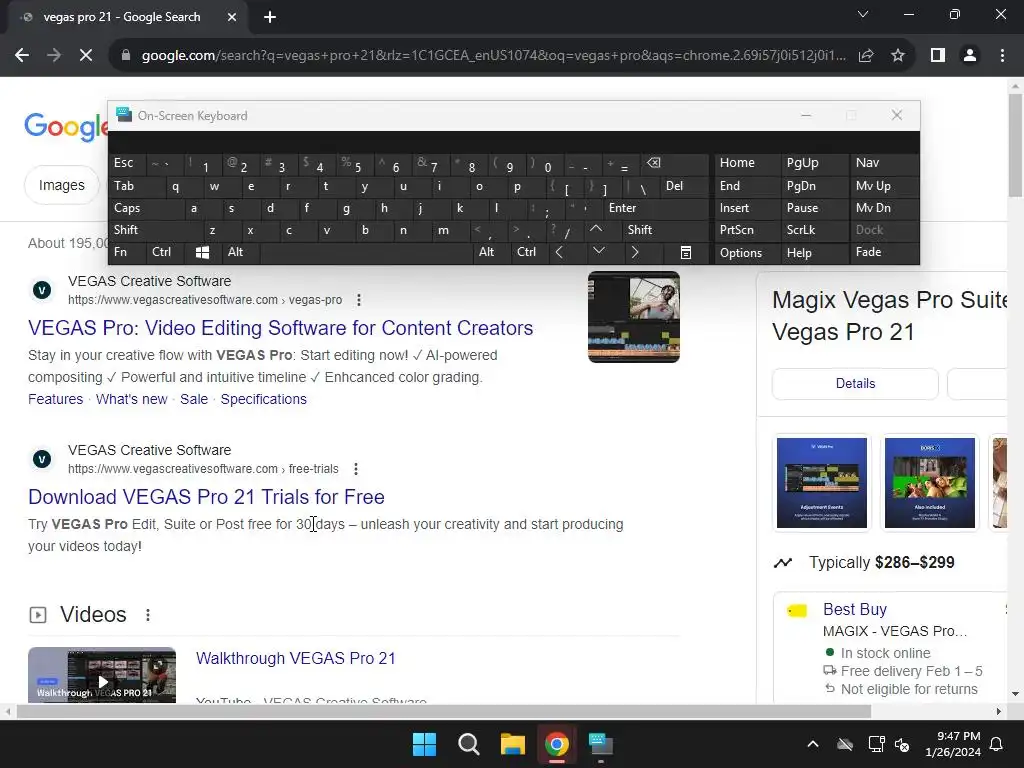Screen dimensions: 1024x768
Task: Open the Chrome tab search chevron
Action: click(x=863, y=14)
